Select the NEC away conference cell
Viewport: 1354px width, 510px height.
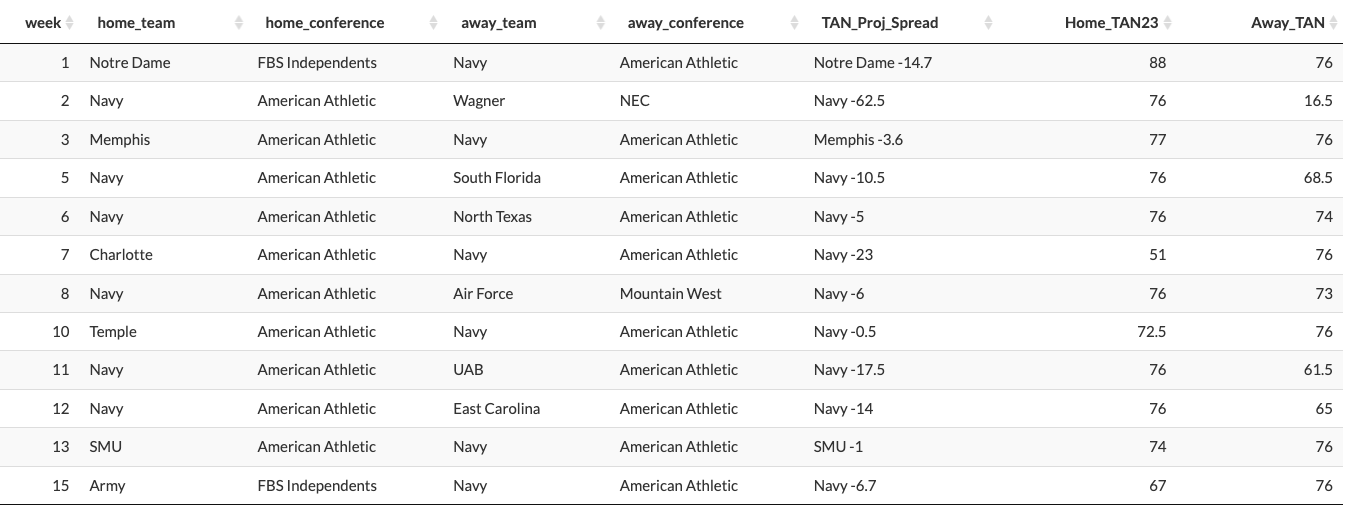635,101
